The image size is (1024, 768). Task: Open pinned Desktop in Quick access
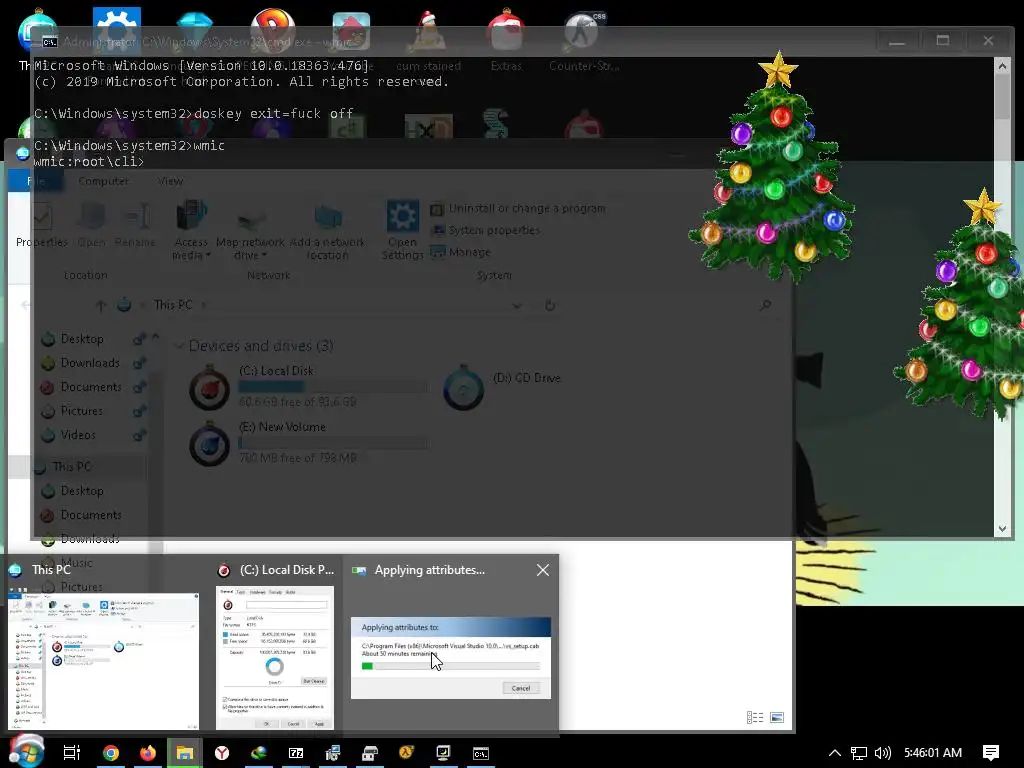[x=82, y=339]
